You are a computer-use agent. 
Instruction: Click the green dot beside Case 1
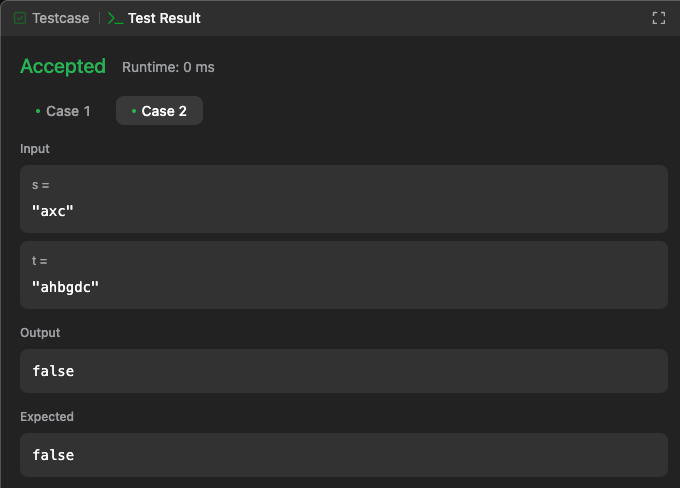click(x=38, y=111)
